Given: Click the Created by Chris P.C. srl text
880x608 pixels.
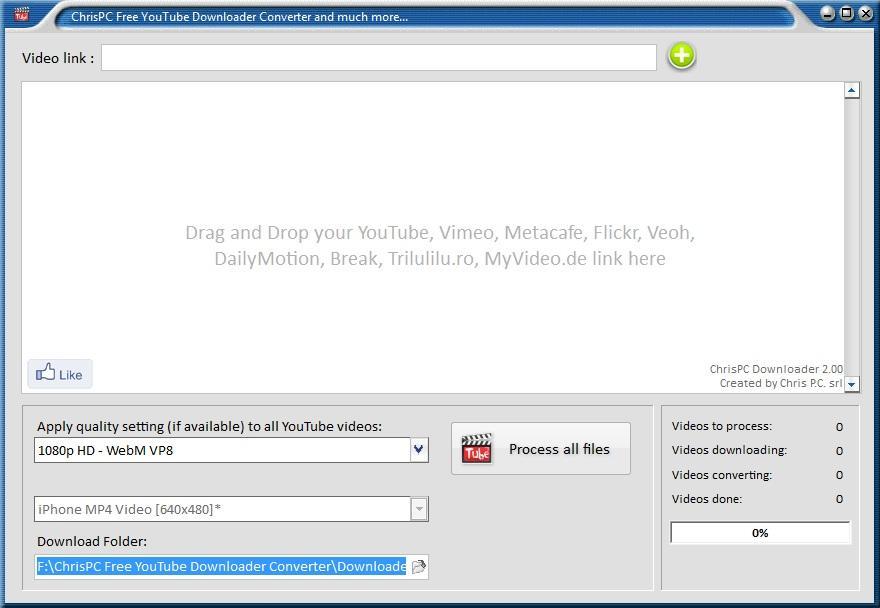Looking at the screenshot, I should tap(781, 383).
